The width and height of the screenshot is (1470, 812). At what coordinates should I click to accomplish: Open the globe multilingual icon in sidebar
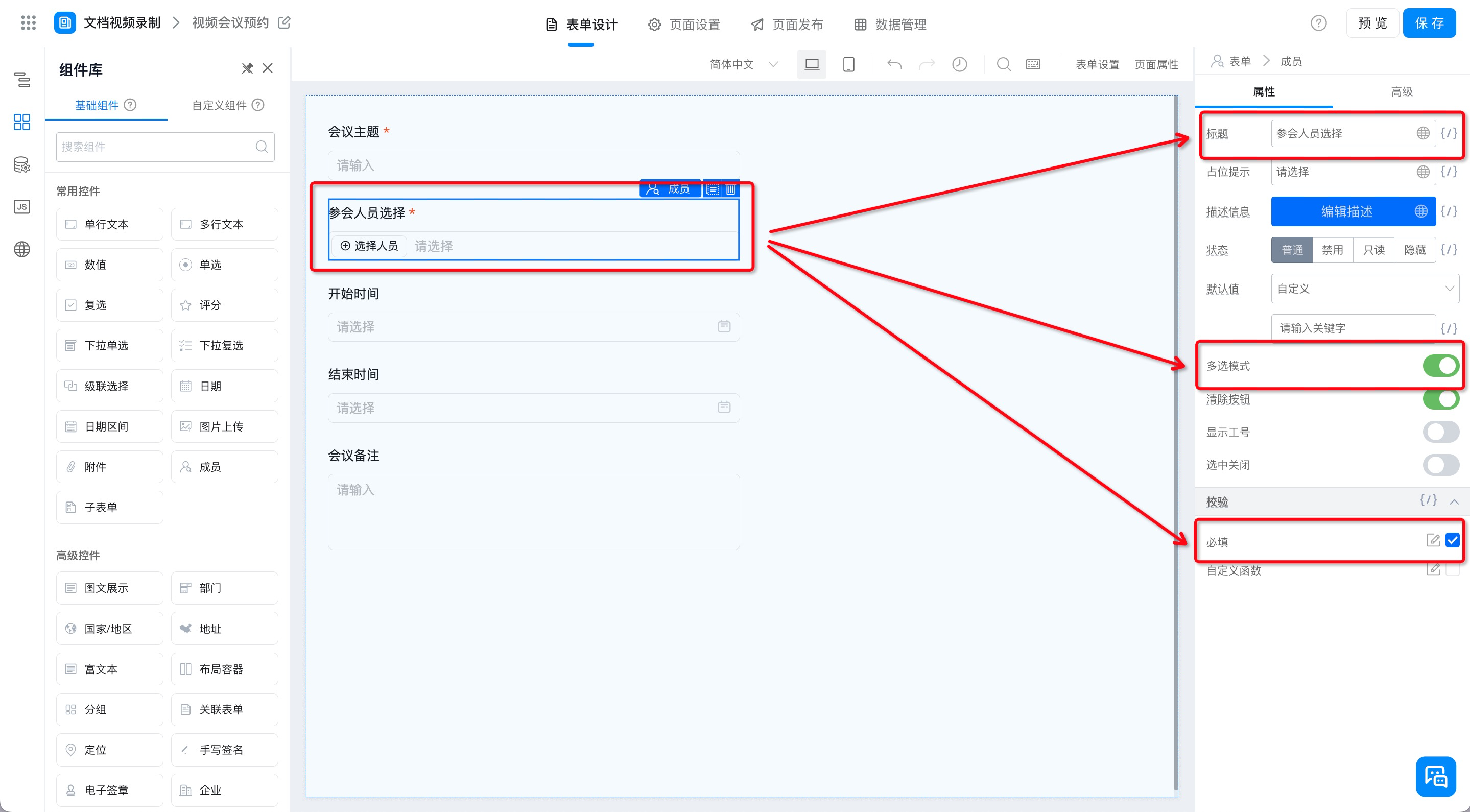pos(21,249)
